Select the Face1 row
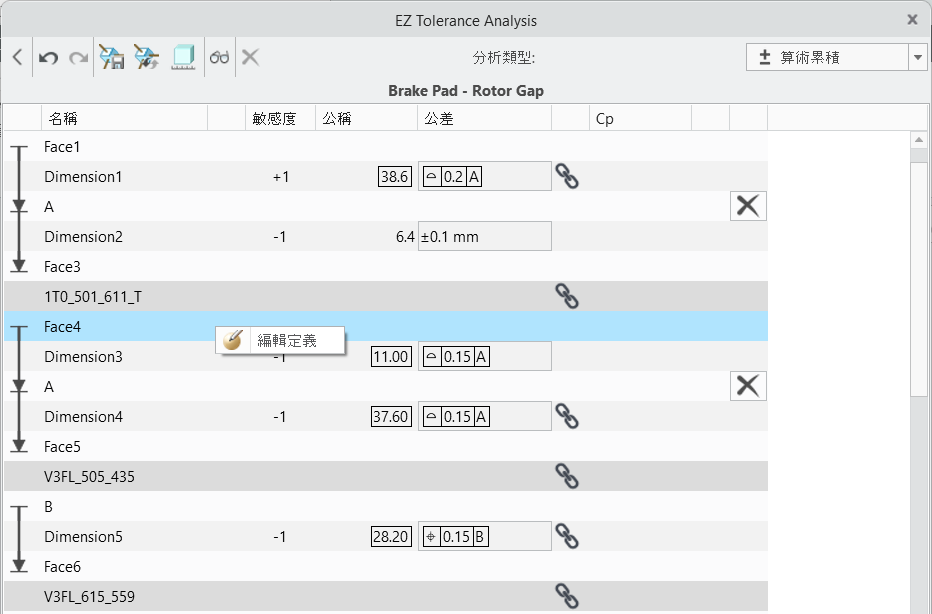 386,147
